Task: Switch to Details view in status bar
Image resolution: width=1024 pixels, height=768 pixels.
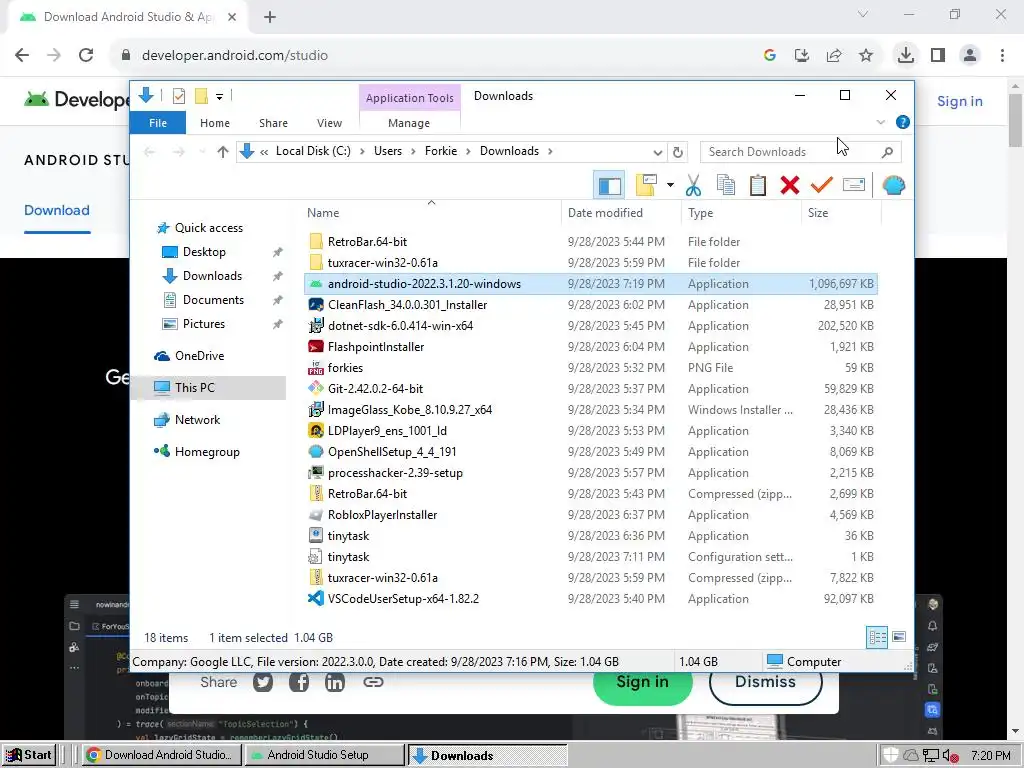Action: click(x=877, y=637)
